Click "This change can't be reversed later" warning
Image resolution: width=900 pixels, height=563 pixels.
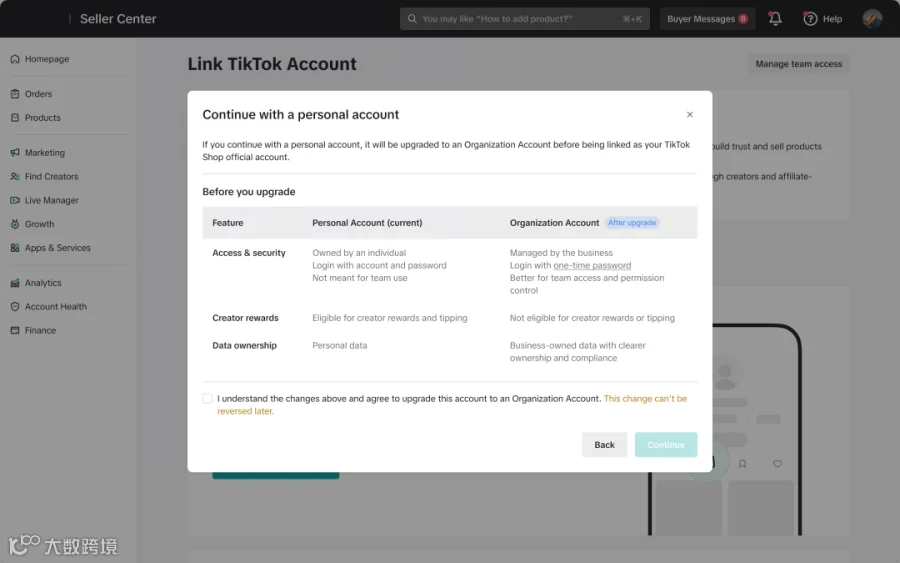point(452,405)
